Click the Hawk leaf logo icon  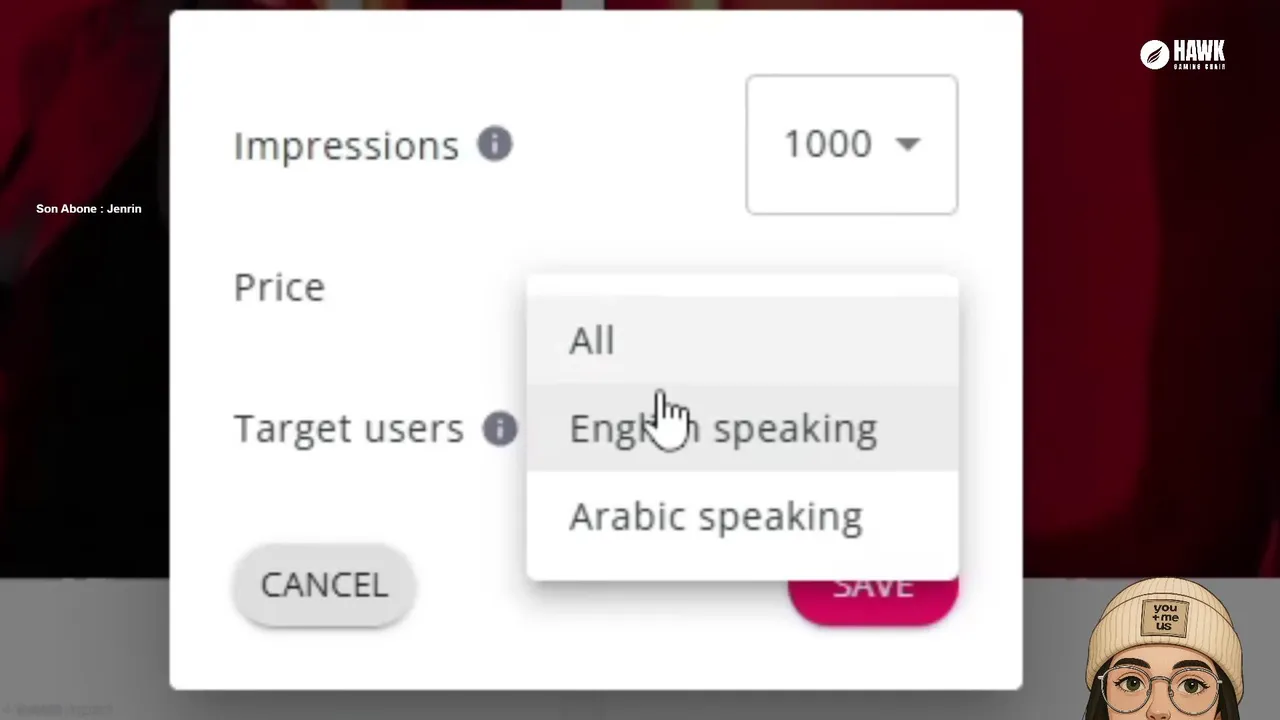[x=1154, y=55]
